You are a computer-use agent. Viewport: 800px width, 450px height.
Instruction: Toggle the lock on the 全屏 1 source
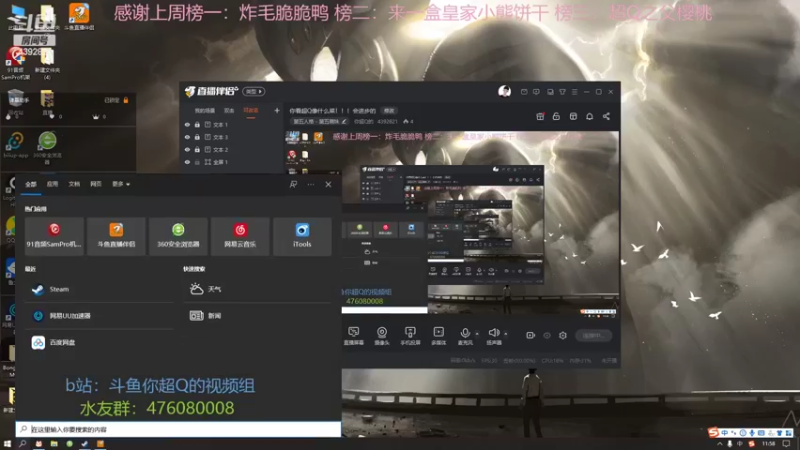[197, 162]
